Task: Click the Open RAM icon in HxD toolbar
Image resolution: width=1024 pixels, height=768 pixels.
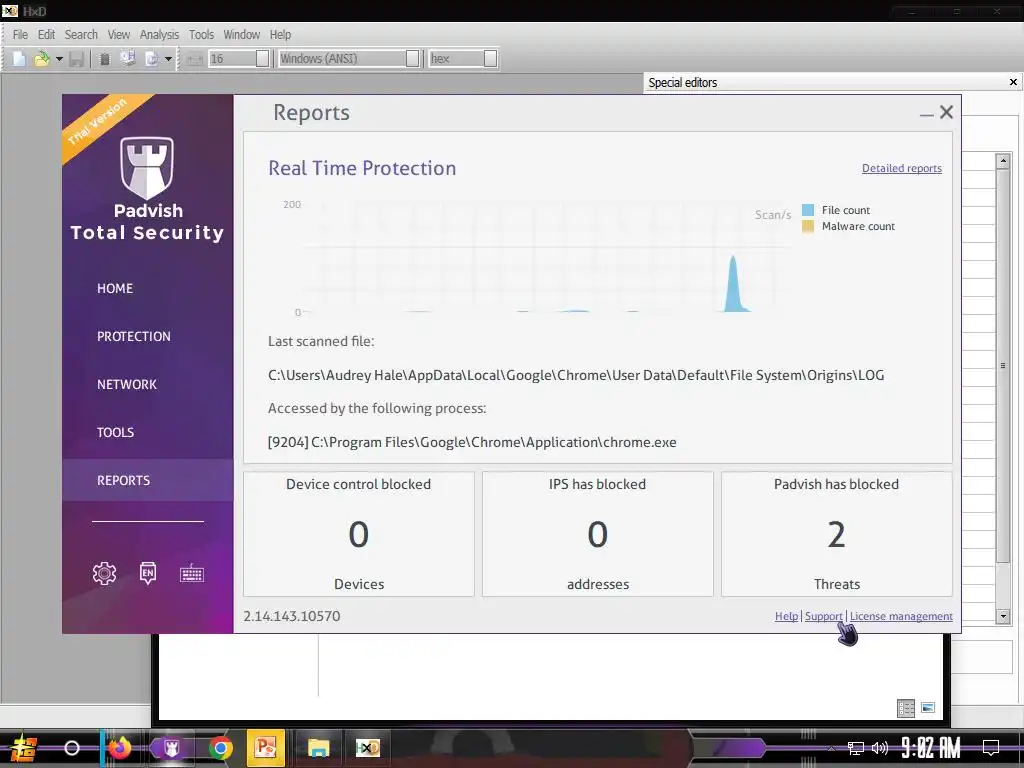Action: pyautogui.click(x=104, y=59)
